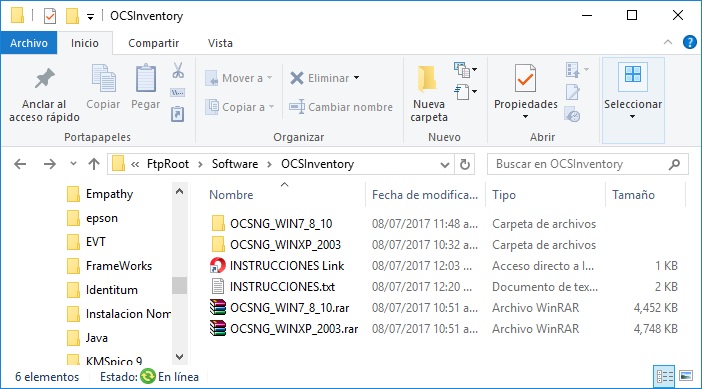Click the navigation pane scroll down arrow
Viewport: 702px width, 389px height.
coord(180,357)
